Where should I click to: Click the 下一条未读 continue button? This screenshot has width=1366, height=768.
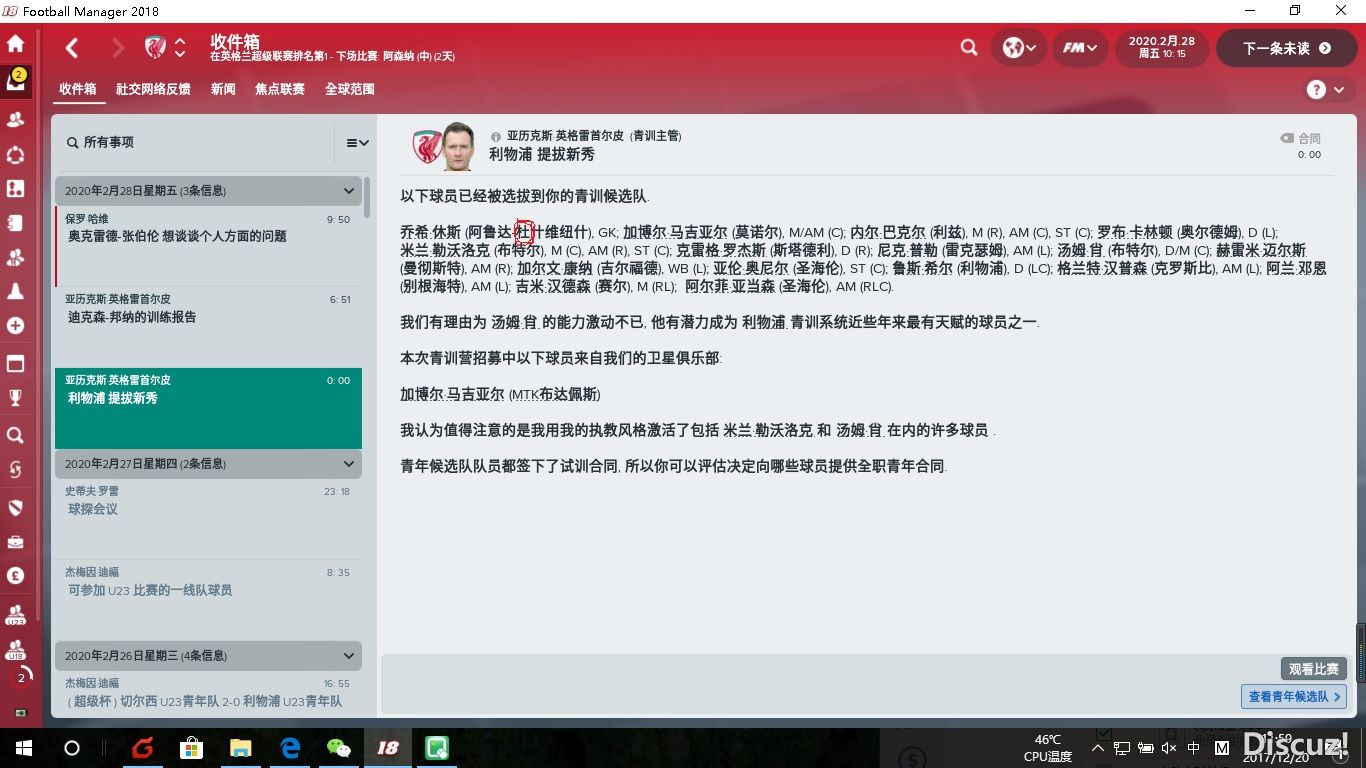1286,48
